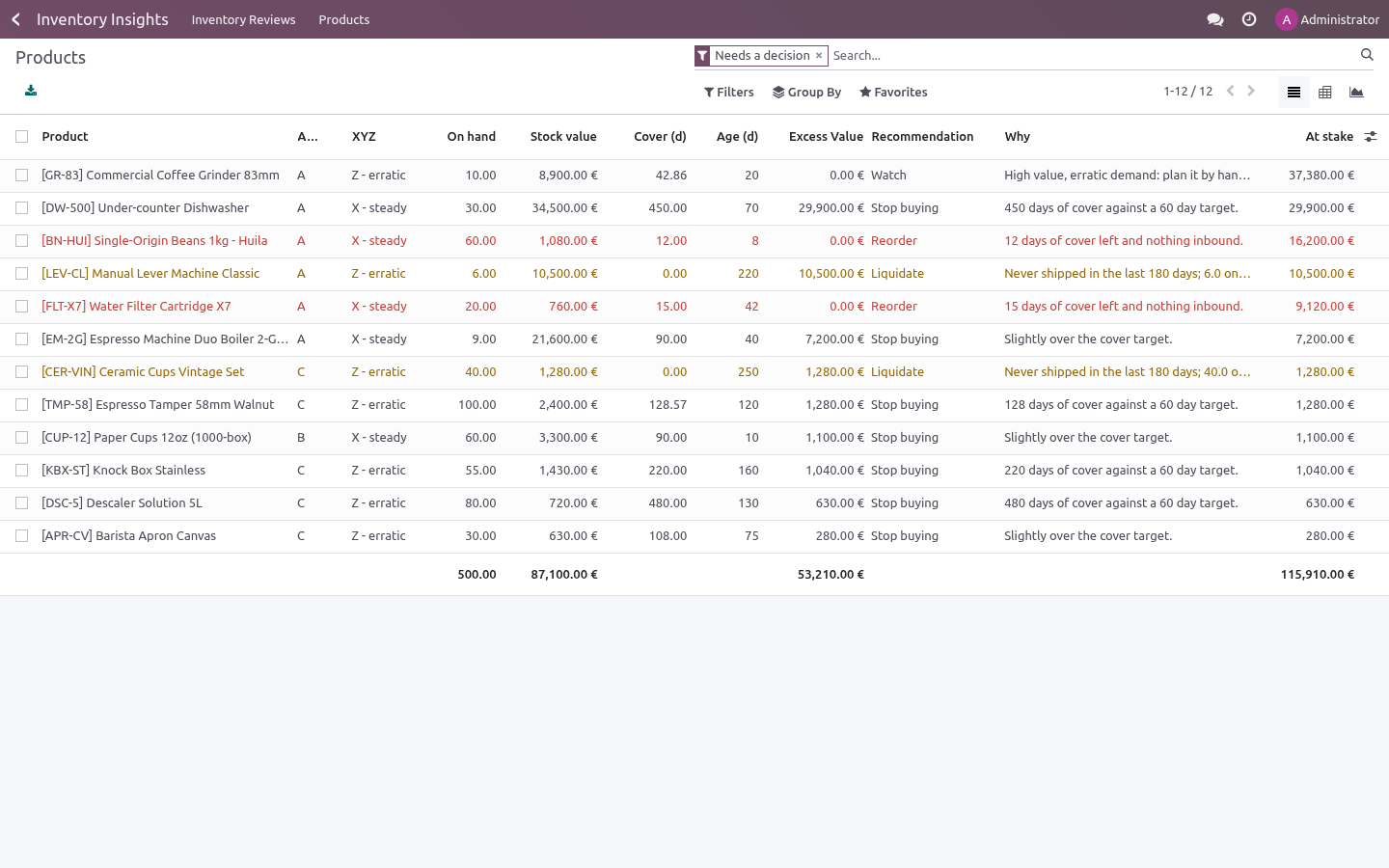Open the Favorites dropdown
Screen dimensions: 1389x868
pos(893,93)
